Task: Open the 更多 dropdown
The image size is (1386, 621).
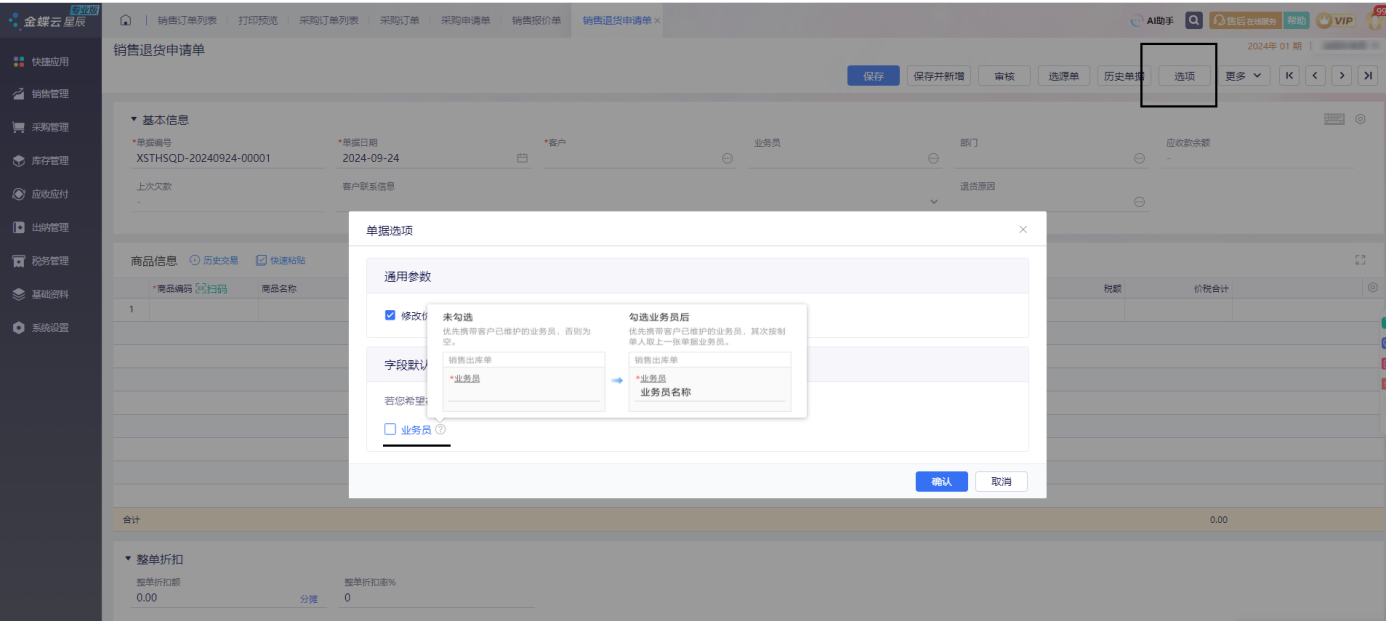Action: pyautogui.click(x=1244, y=75)
